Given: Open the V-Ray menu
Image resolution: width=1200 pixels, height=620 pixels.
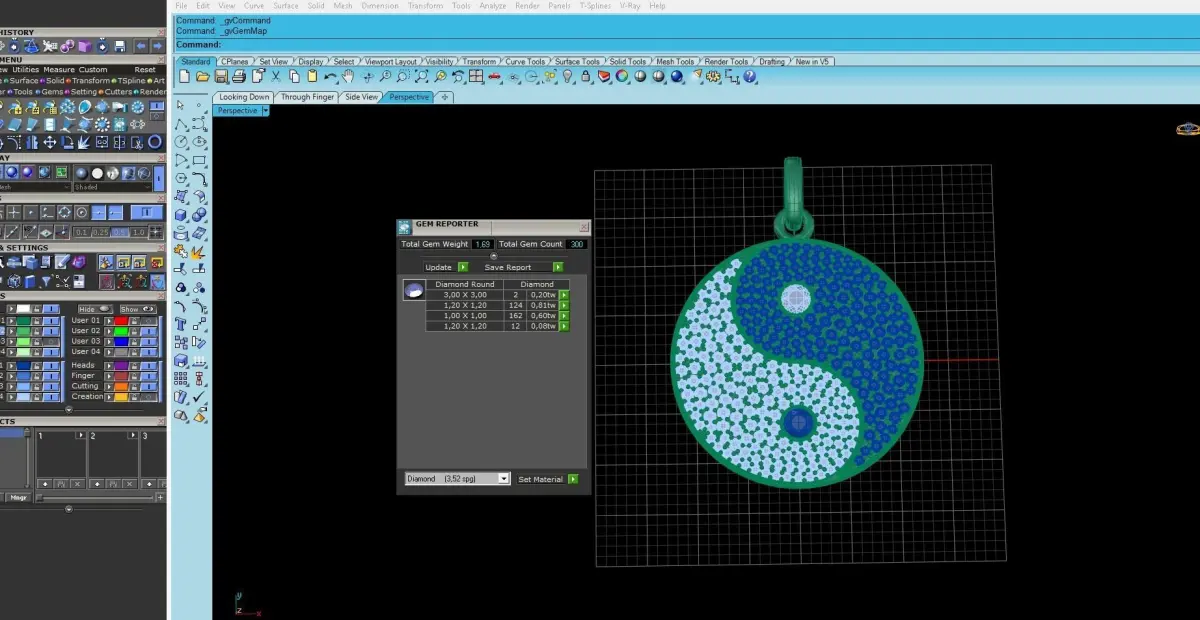Looking at the screenshot, I should (x=631, y=6).
